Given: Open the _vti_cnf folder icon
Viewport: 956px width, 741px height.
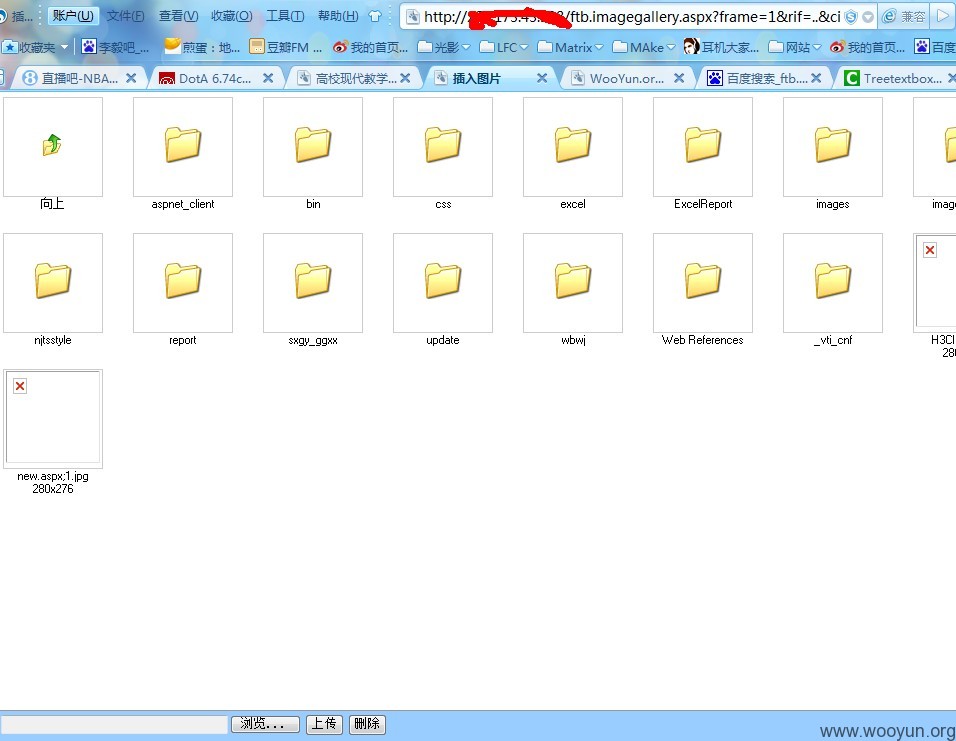Looking at the screenshot, I should tap(832, 282).
